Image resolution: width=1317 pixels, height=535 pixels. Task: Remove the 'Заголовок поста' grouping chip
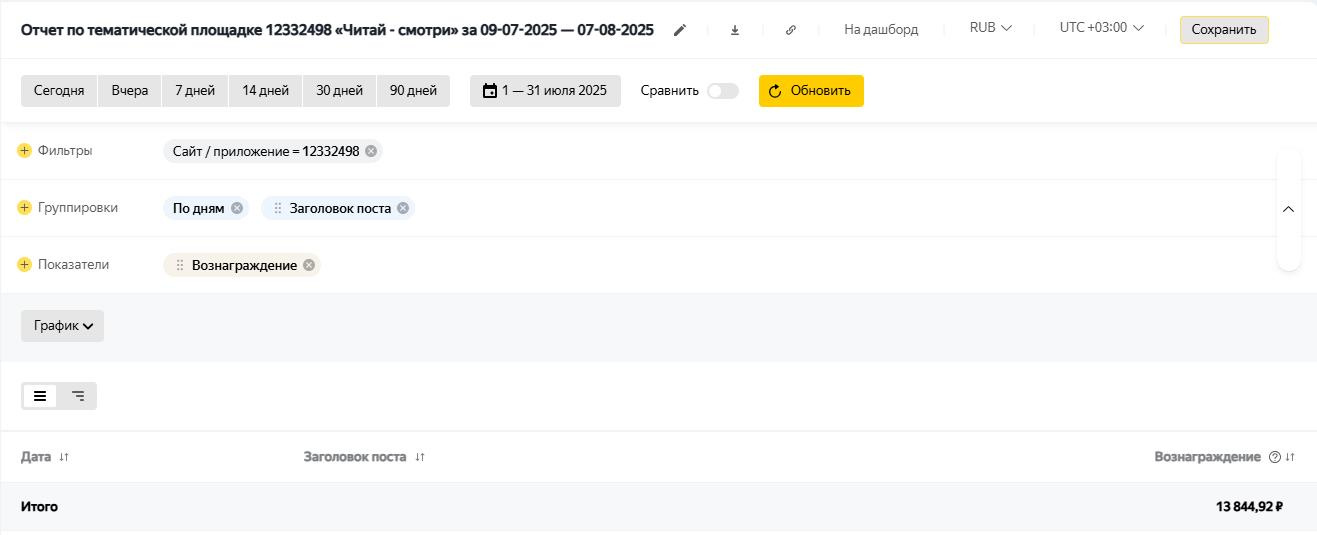[x=403, y=208]
